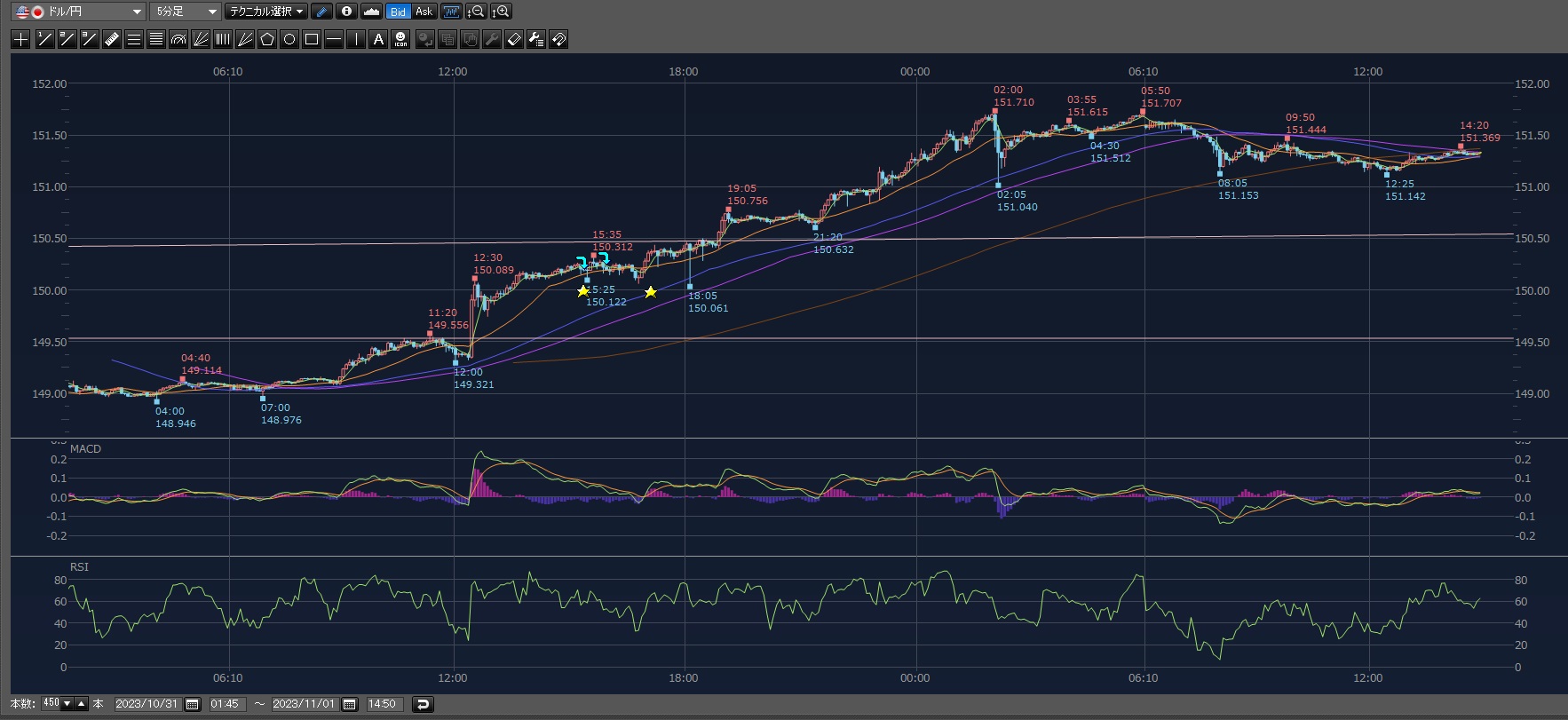Click the return arrow button beside 14:50
Viewport: 1568px width, 720px height.
pyautogui.click(x=423, y=704)
